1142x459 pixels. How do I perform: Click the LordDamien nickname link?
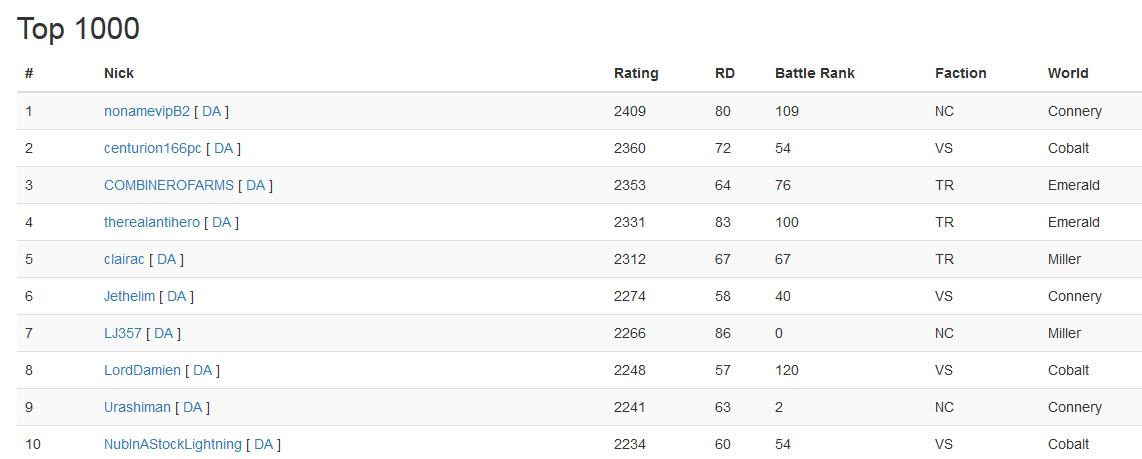point(142,370)
